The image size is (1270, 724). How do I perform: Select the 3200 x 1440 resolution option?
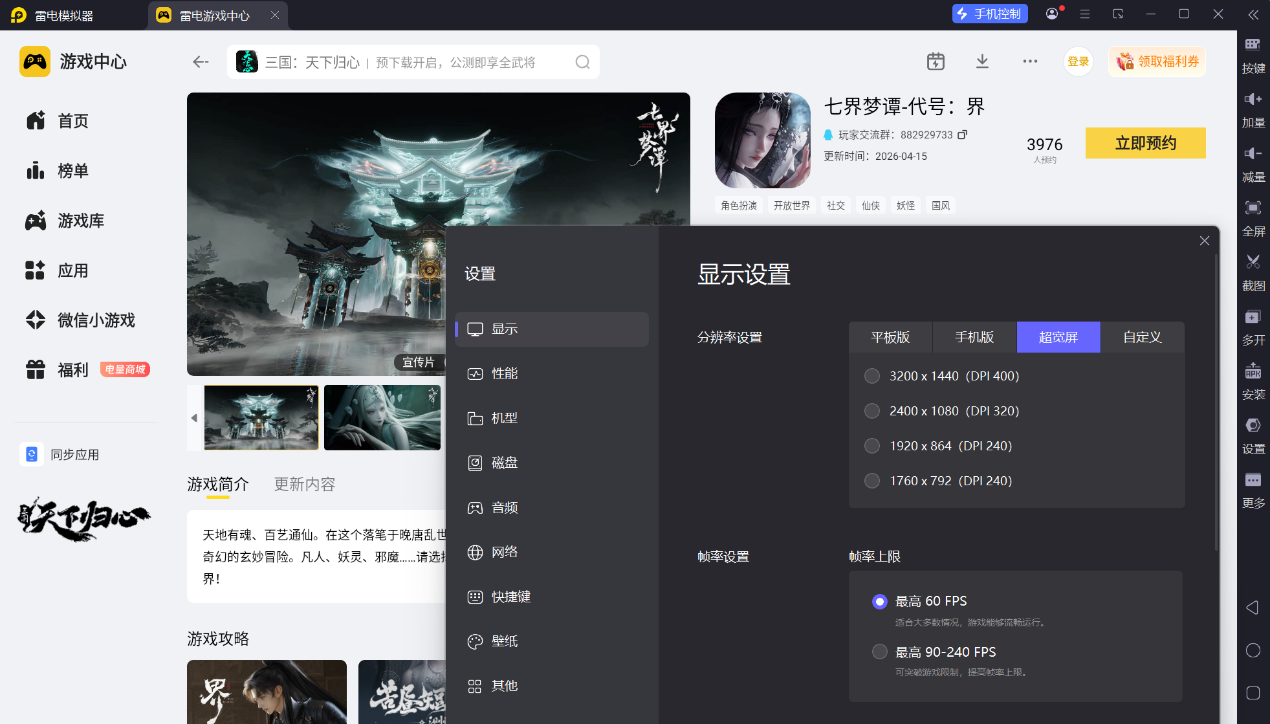873,376
